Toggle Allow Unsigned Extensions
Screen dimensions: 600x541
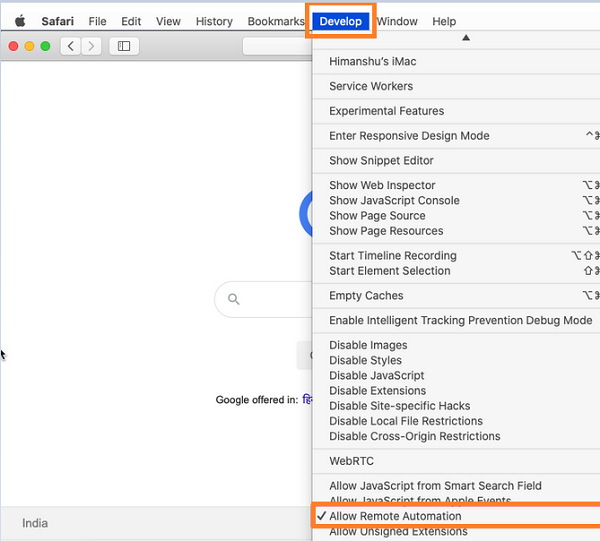point(457,532)
